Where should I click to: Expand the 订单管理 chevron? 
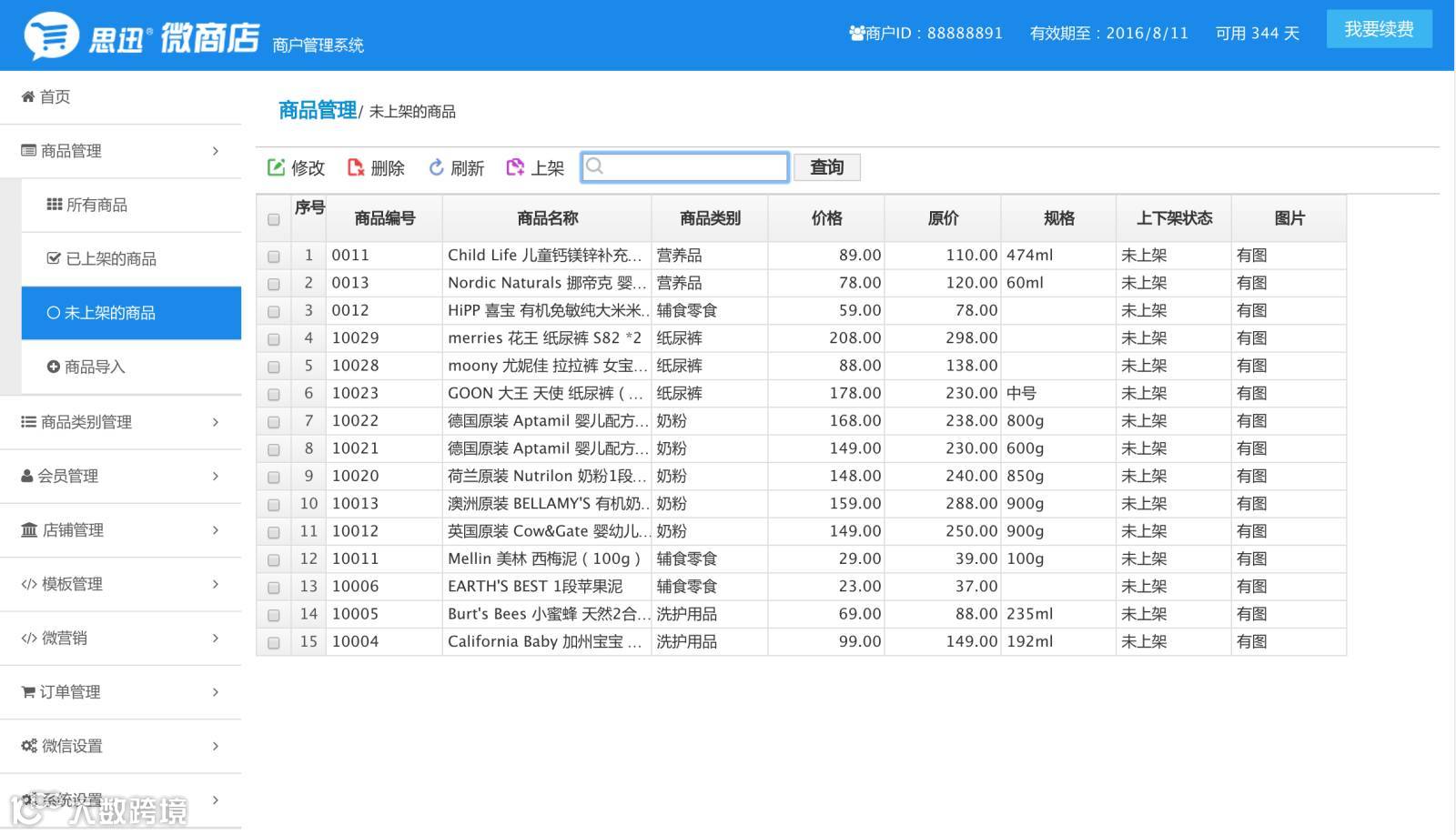point(216,692)
